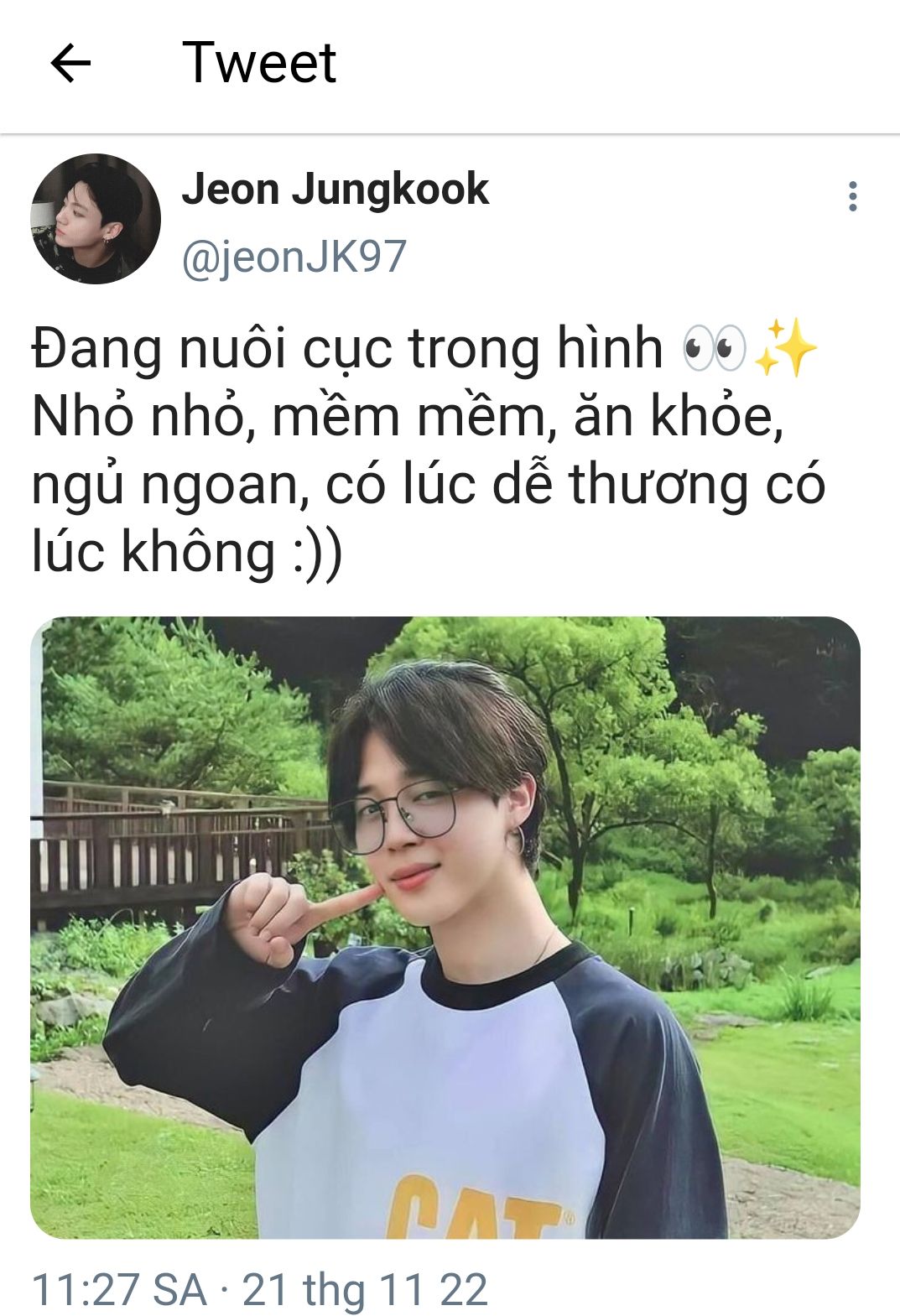Select the line 'Đang nuôi cục trong hình'
This screenshot has height=1316, width=900.
347,348
